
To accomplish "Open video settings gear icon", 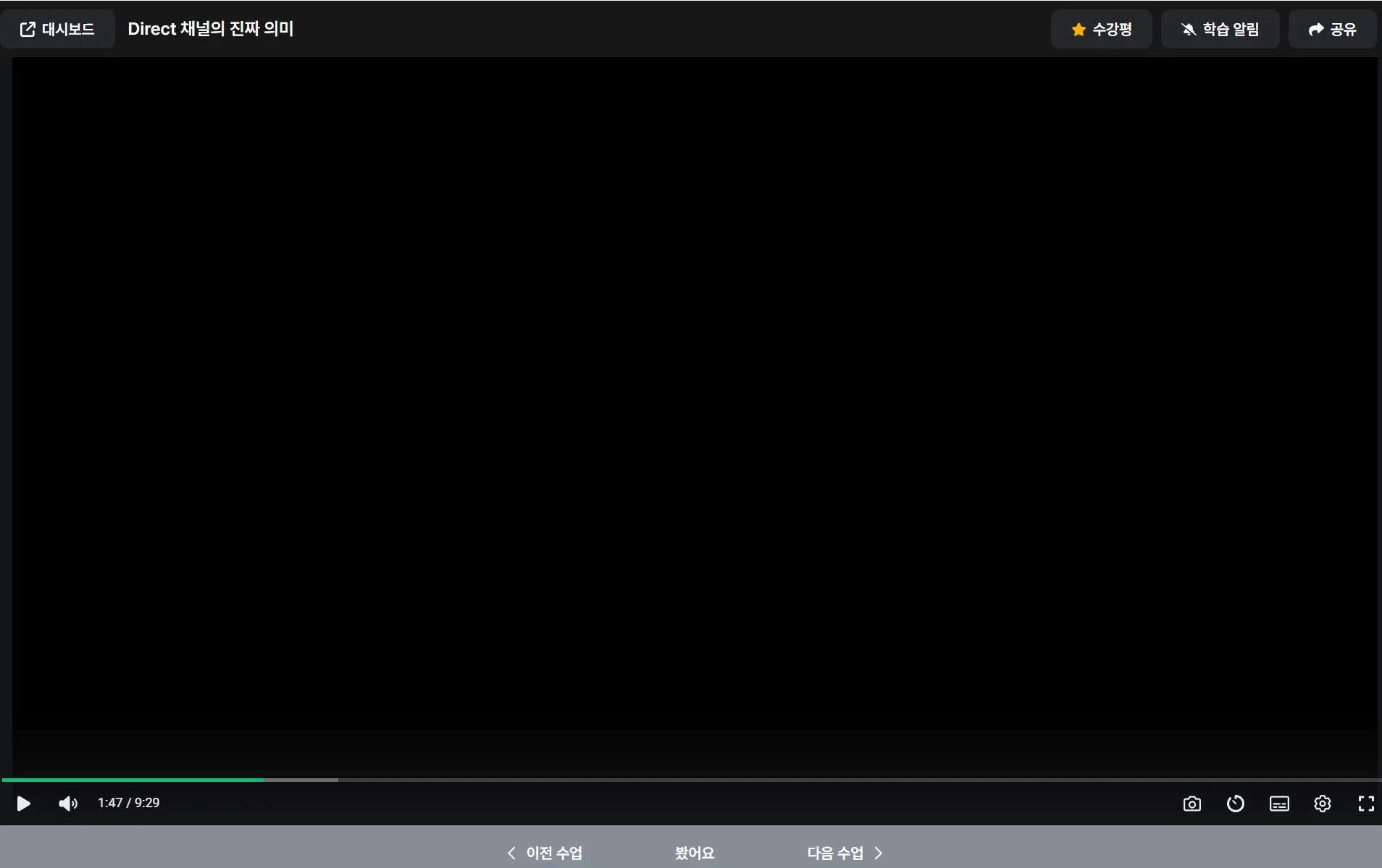I will click(1323, 804).
